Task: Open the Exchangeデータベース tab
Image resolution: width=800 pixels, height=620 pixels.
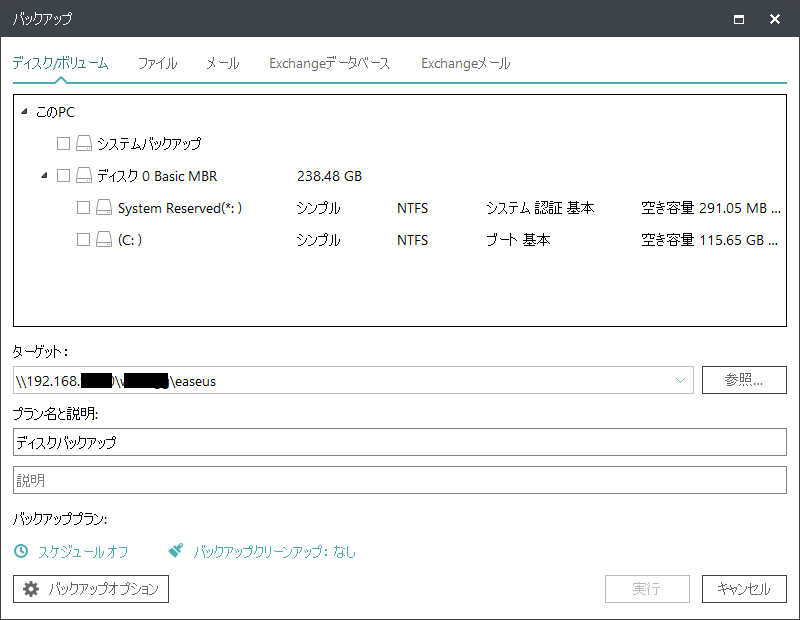Action: (329, 63)
